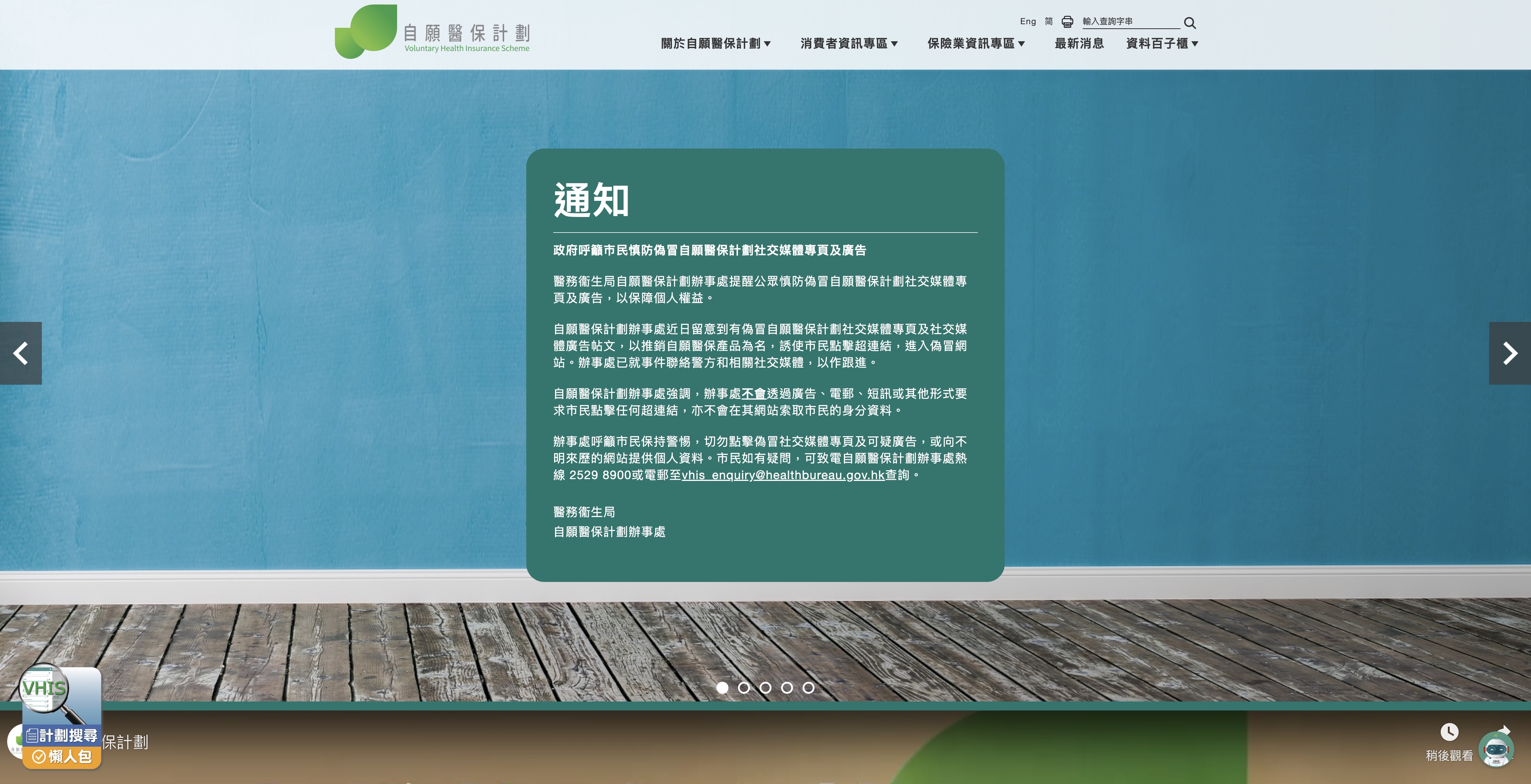Screen dimensions: 1531x784
Task: Click the 保計劃 video title text
Action: (x=125, y=742)
